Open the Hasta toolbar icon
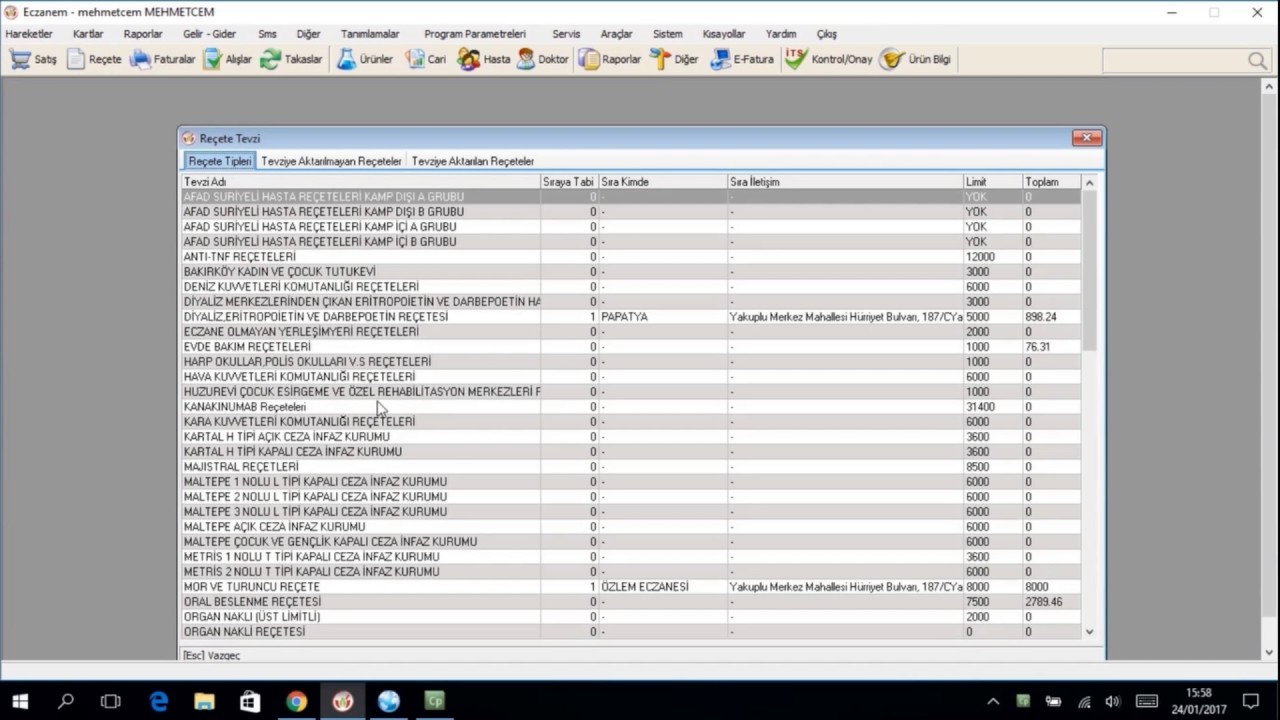 (x=484, y=59)
